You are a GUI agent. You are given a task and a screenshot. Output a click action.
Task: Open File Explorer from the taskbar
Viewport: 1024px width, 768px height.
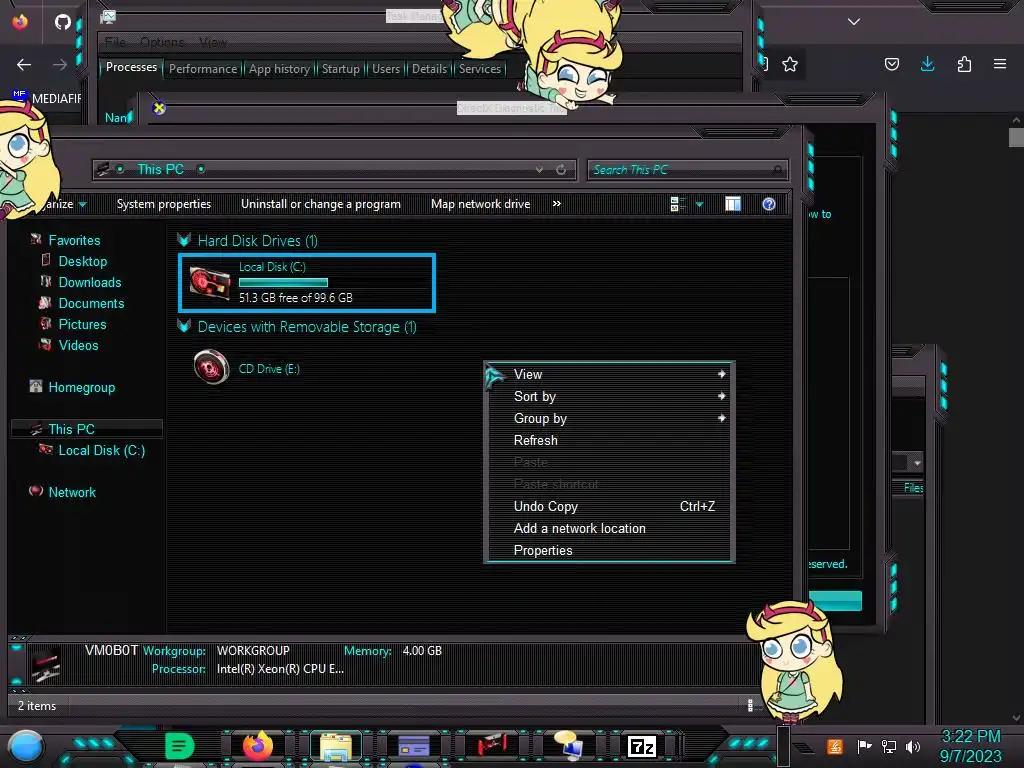tap(336, 747)
